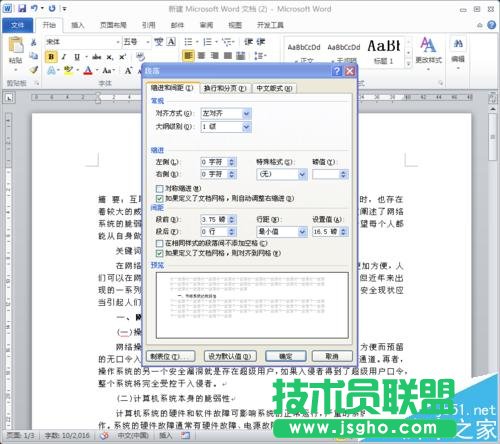Apply strikethrough (abc) formatting
This screenshot has width=500, height=444.
pos(96,57)
